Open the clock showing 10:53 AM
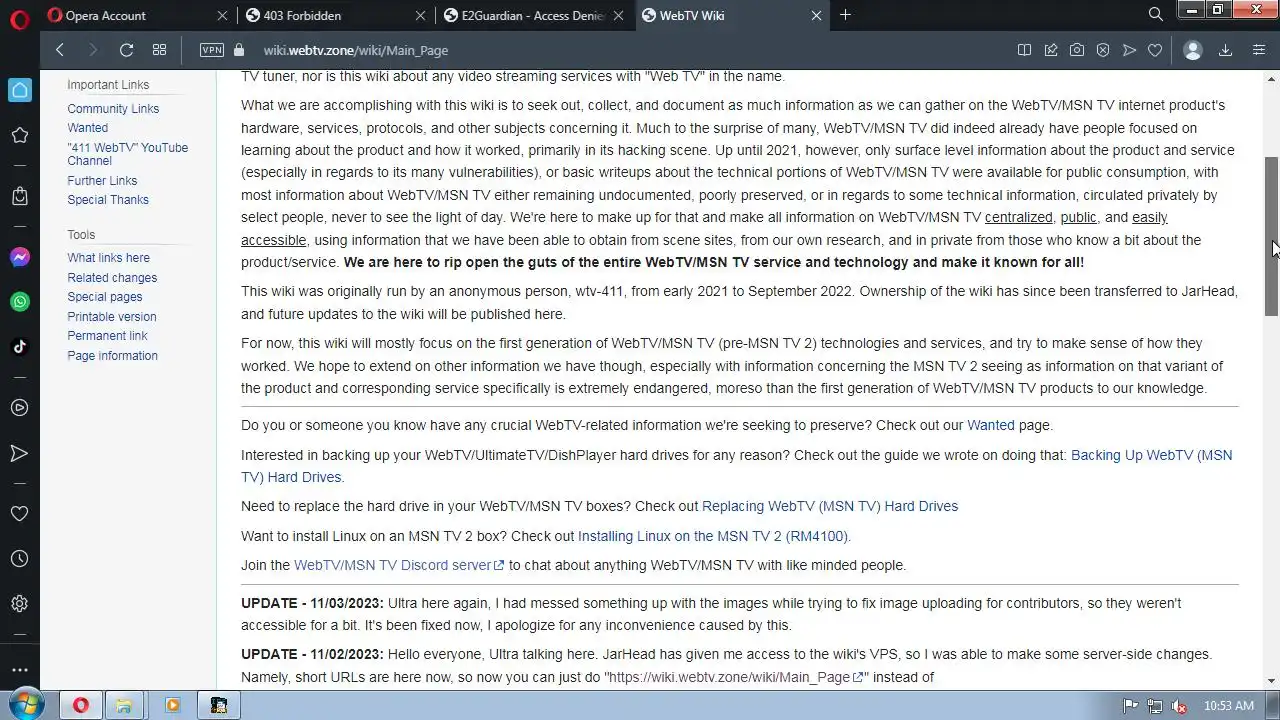 pos(1228,705)
